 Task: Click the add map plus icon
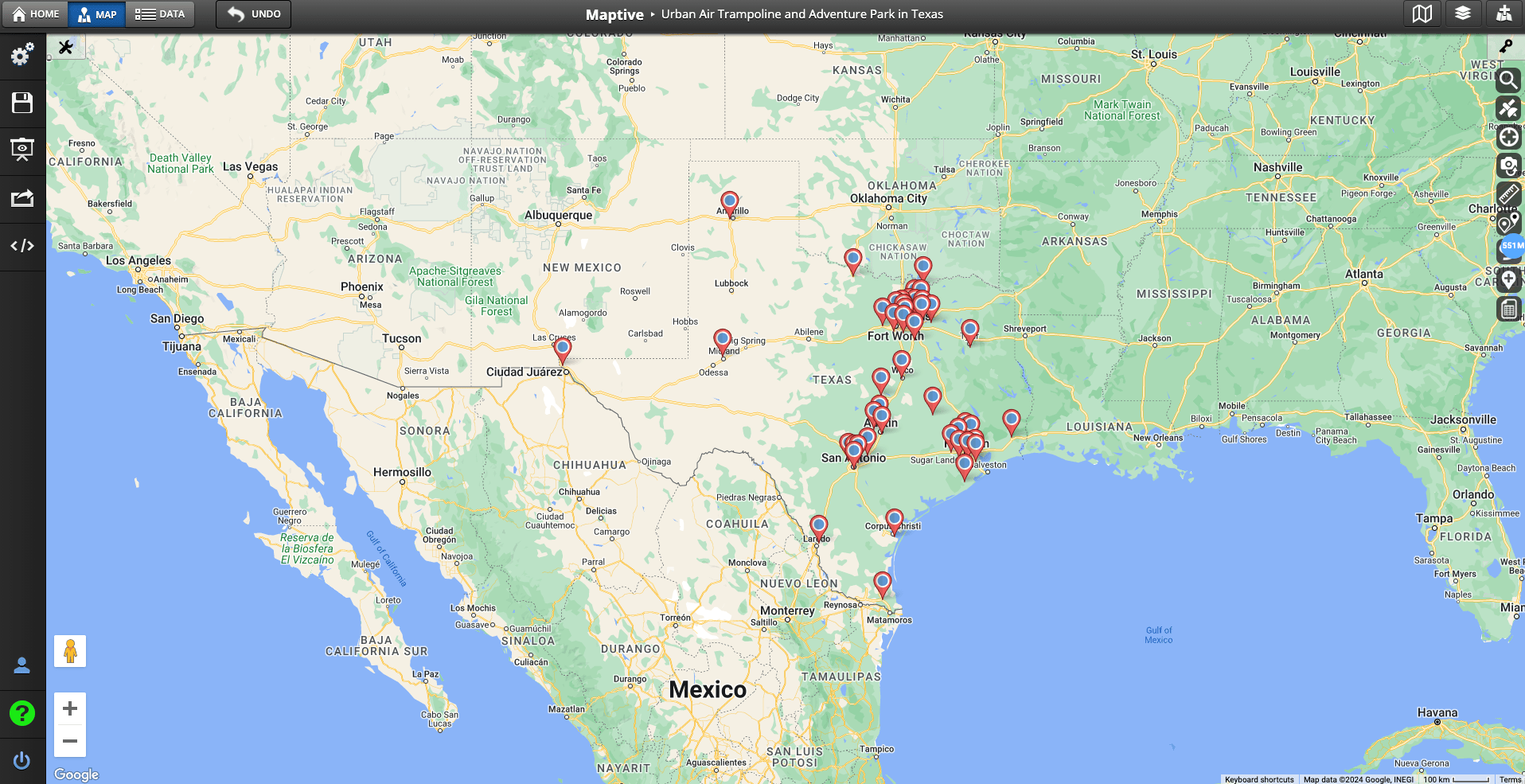[1504, 14]
